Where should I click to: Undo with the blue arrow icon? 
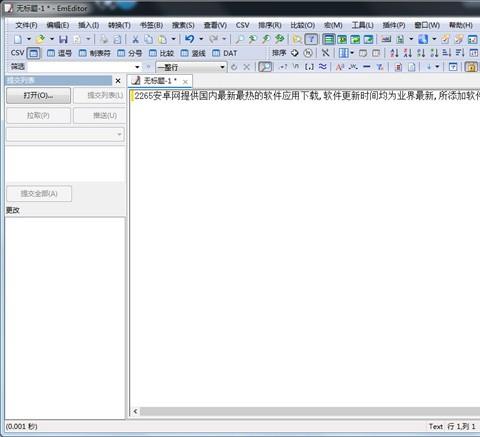[x=190, y=39]
